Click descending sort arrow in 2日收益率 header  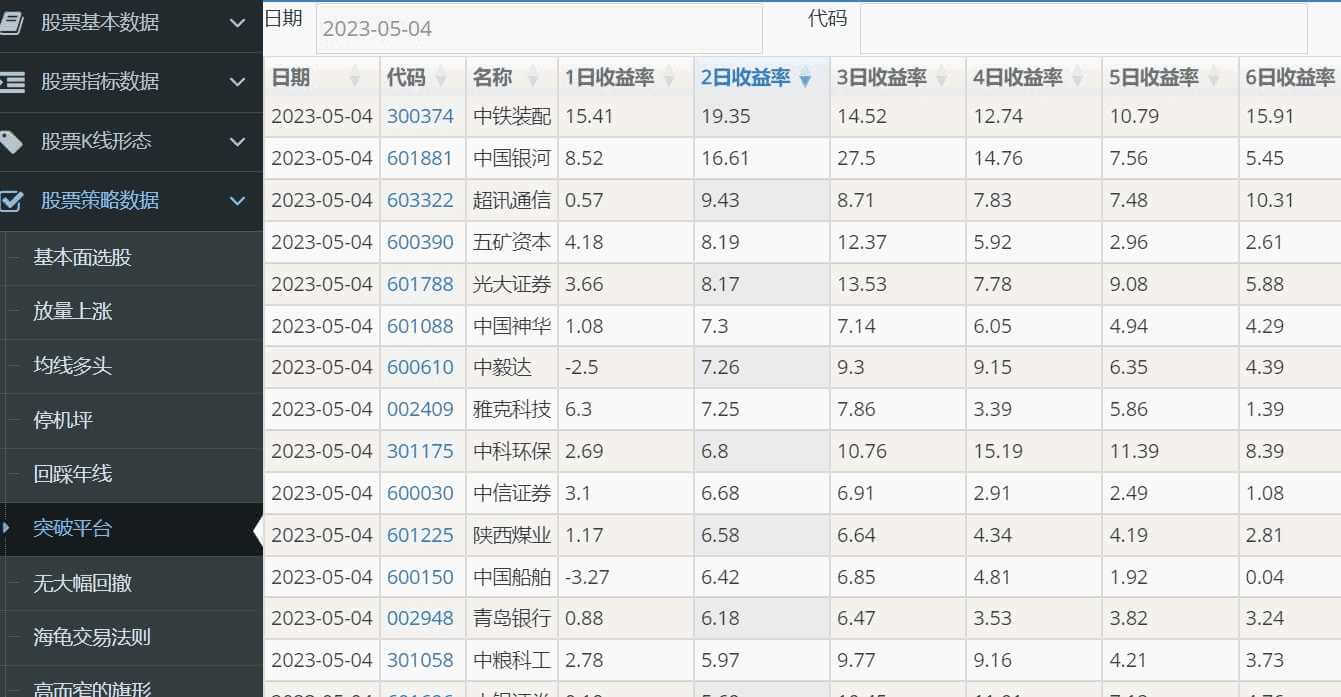pos(805,79)
